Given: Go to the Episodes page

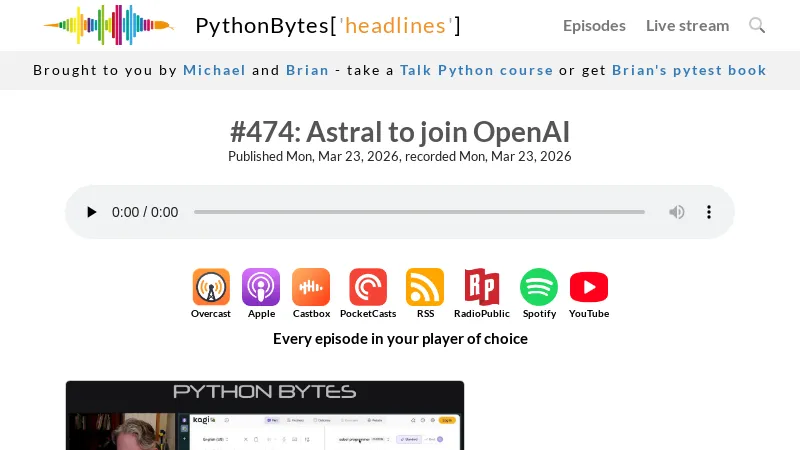Looking at the screenshot, I should (x=594, y=26).
